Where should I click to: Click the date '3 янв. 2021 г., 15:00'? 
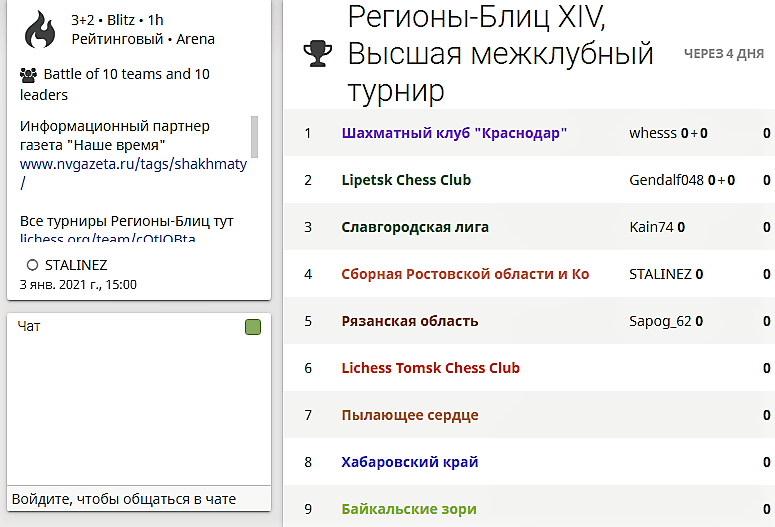(78, 285)
